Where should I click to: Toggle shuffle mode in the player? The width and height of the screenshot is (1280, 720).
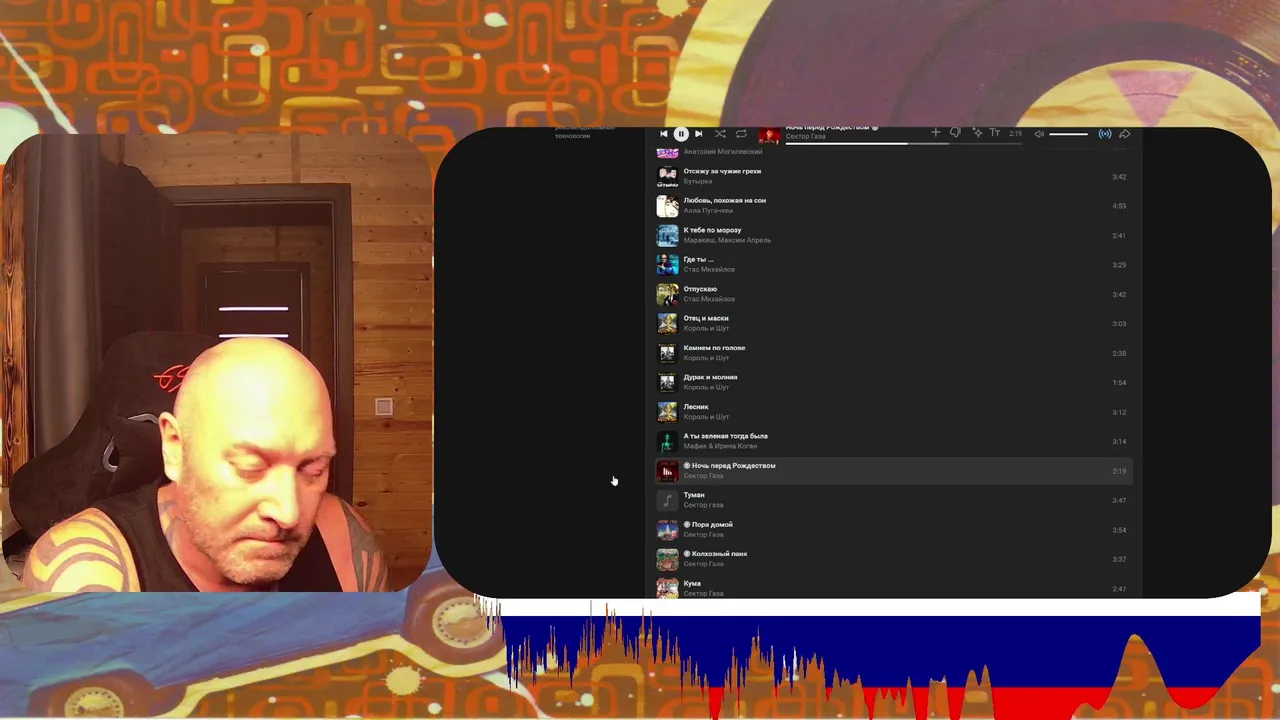coord(720,134)
